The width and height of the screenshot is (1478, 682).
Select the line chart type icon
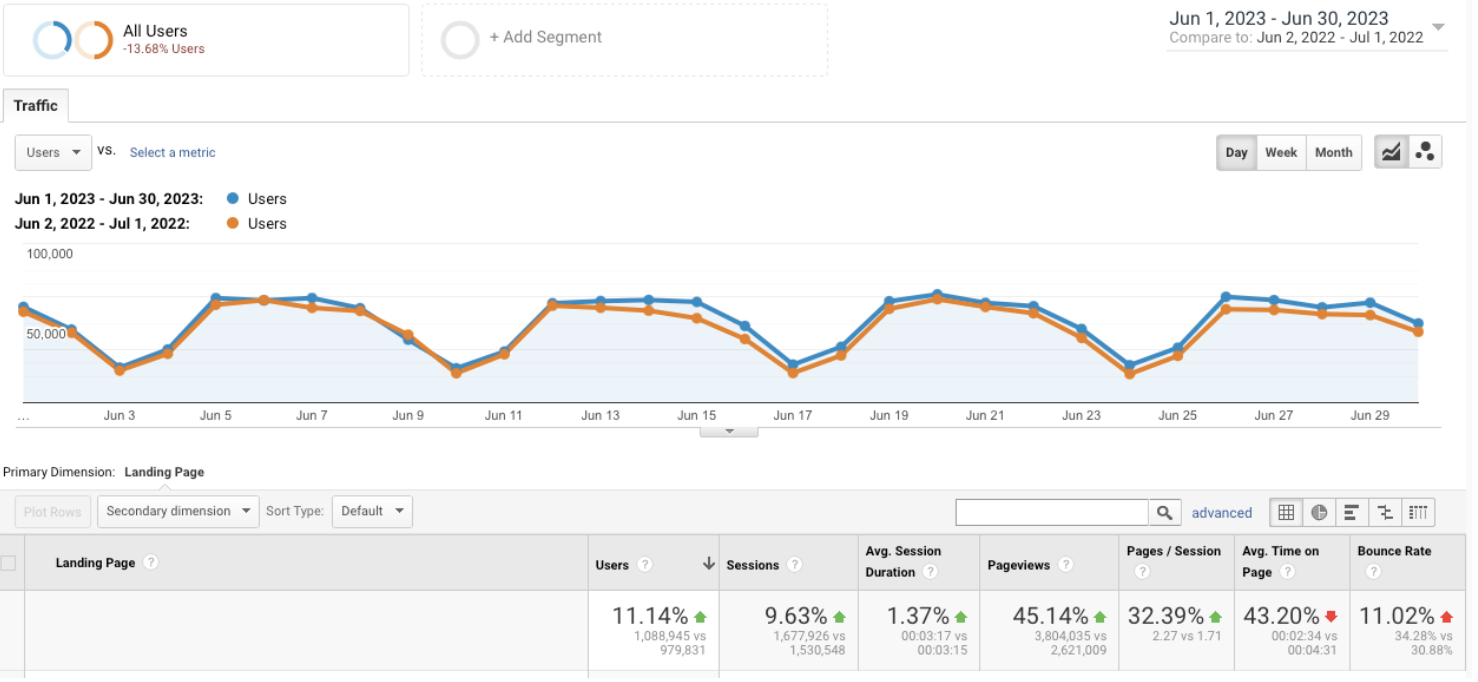coord(1391,152)
